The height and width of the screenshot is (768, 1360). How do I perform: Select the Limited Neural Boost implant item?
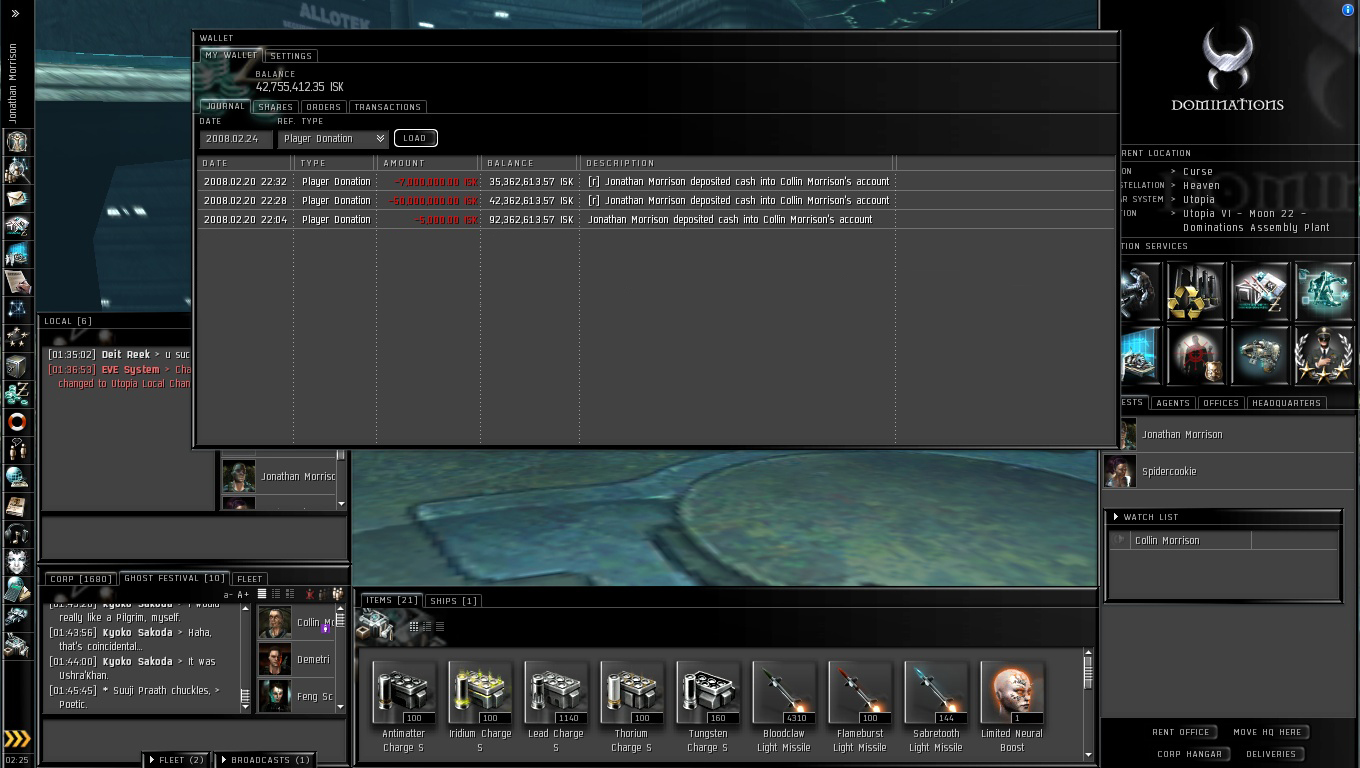(x=1012, y=706)
